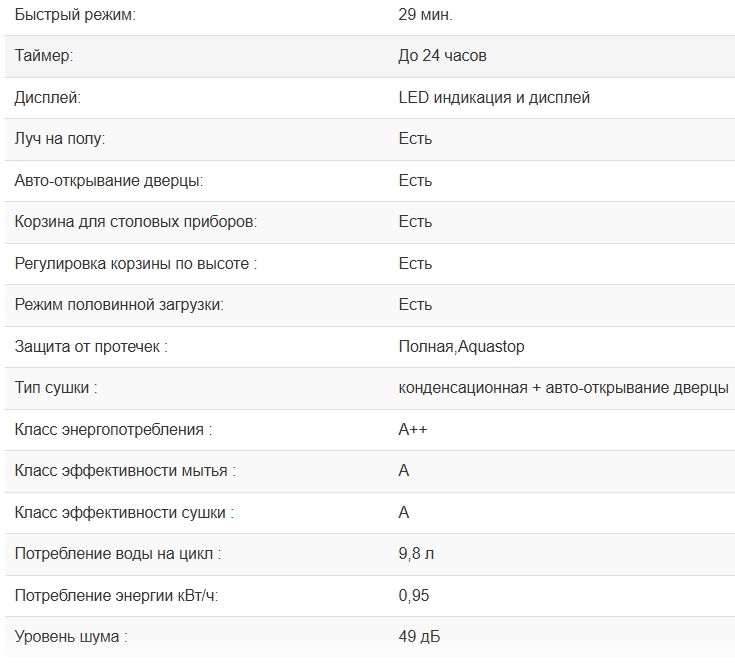The height and width of the screenshot is (666, 735).
Task: Select the 'До 24 часов' value
Action: (x=442, y=56)
